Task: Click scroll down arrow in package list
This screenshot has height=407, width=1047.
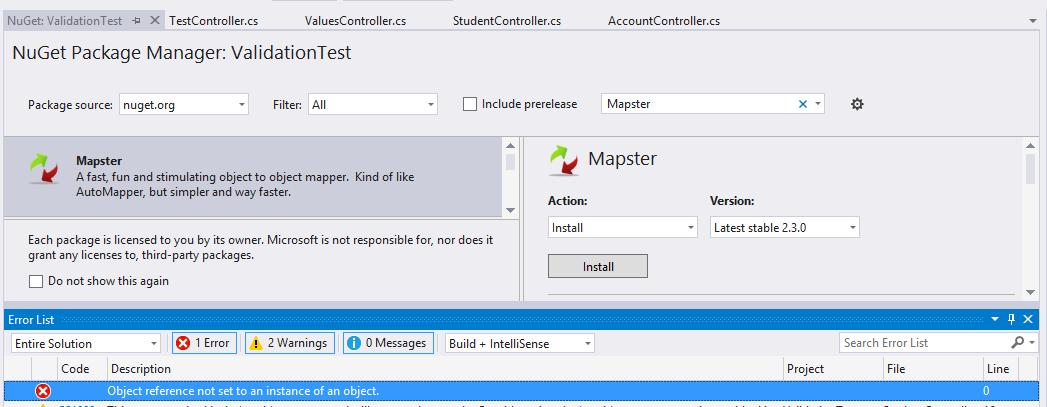Action: tap(510, 210)
